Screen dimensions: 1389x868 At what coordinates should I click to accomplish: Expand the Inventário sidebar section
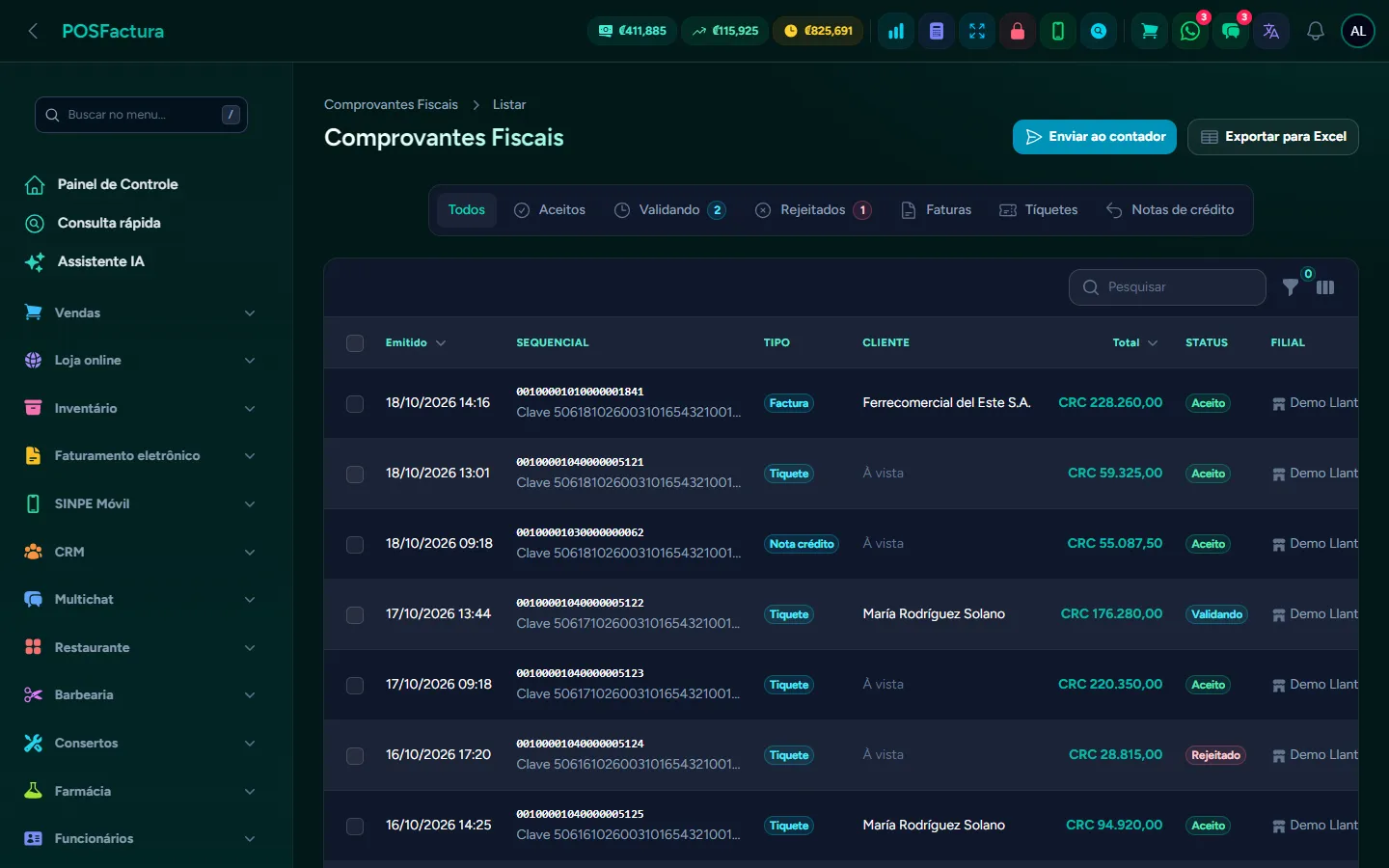[141, 408]
